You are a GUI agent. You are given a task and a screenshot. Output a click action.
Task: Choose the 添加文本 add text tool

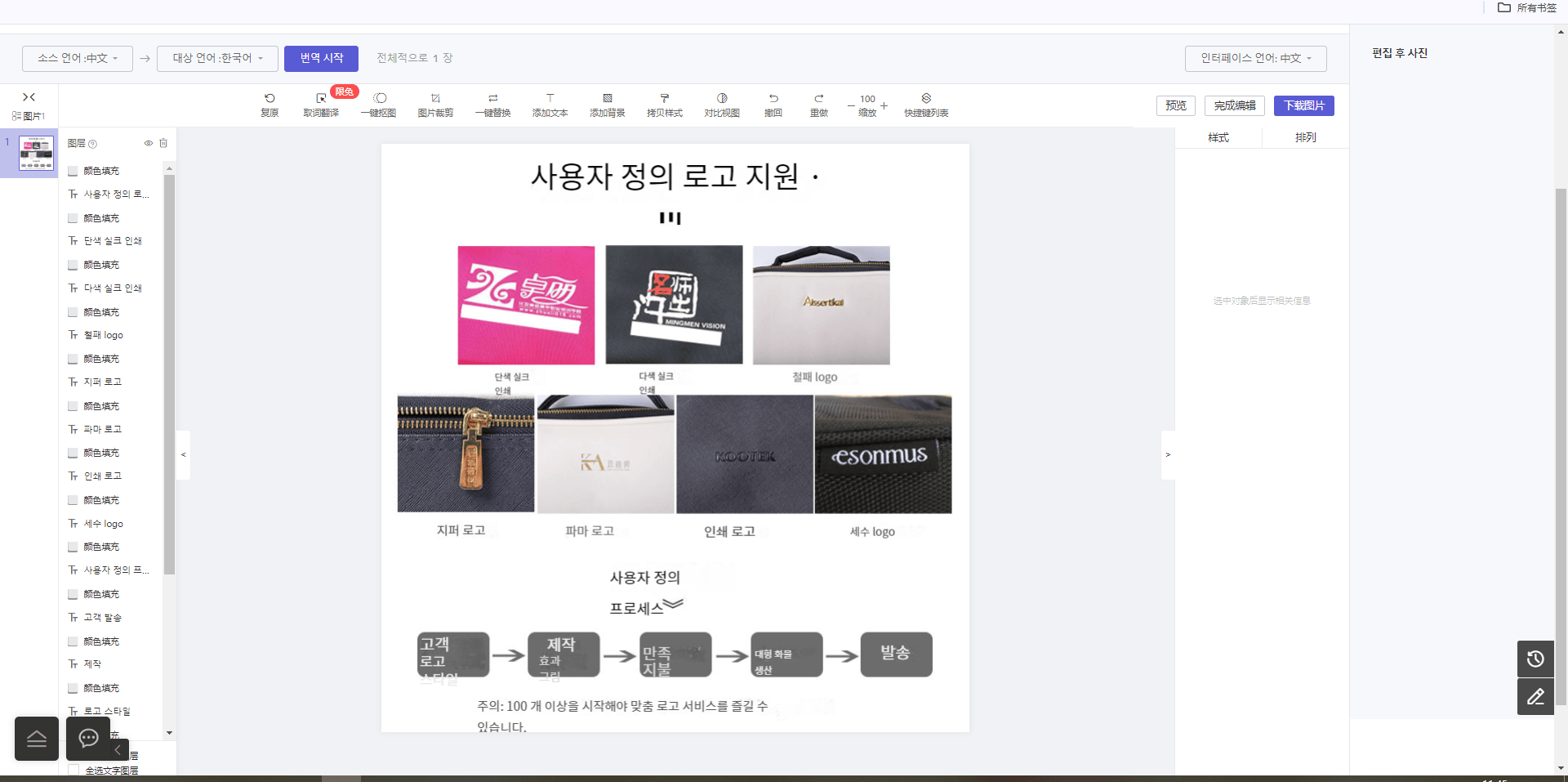(550, 105)
